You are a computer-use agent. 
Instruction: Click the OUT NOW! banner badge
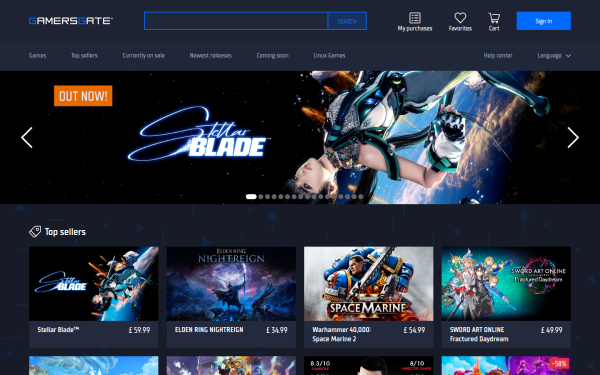[x=83, y=96]
